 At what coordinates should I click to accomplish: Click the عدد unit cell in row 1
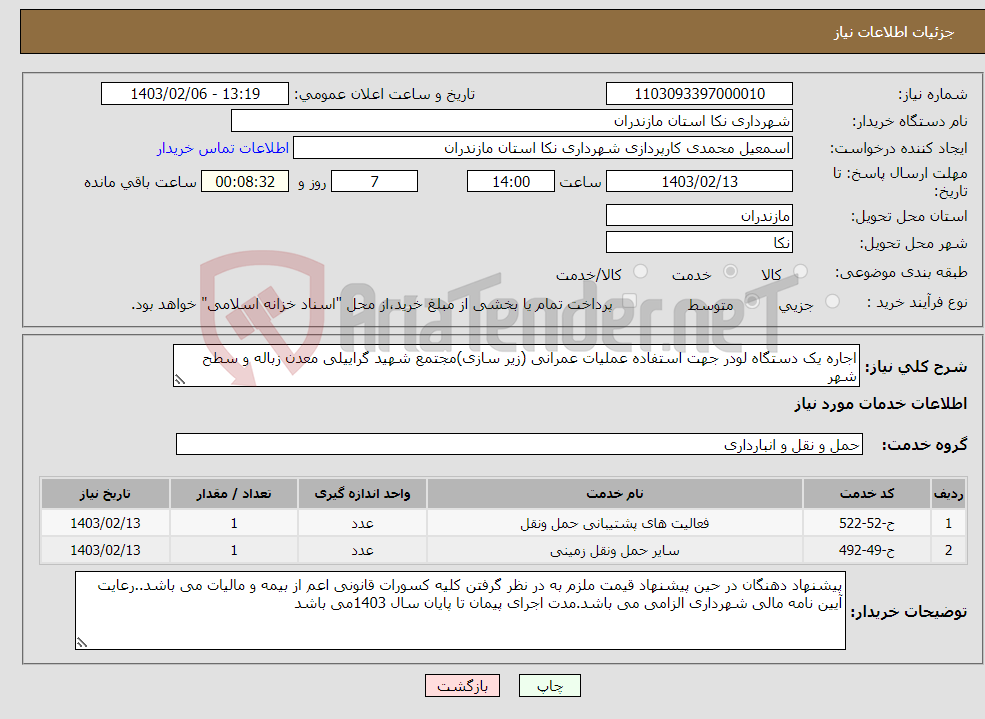click(x=362, y=523)
